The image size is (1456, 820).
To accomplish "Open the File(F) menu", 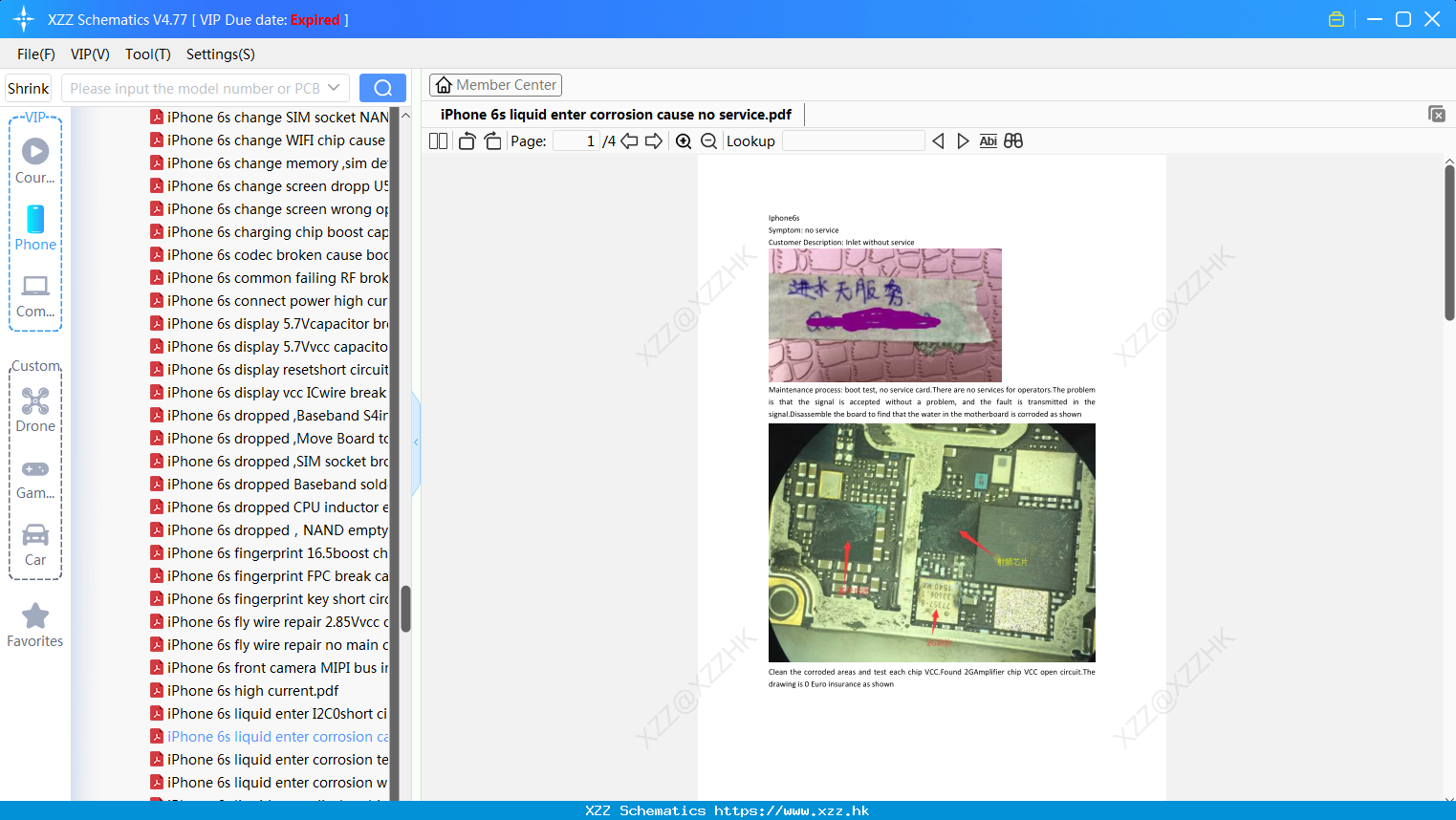I will pyautogui.click(x=36, y=54).
